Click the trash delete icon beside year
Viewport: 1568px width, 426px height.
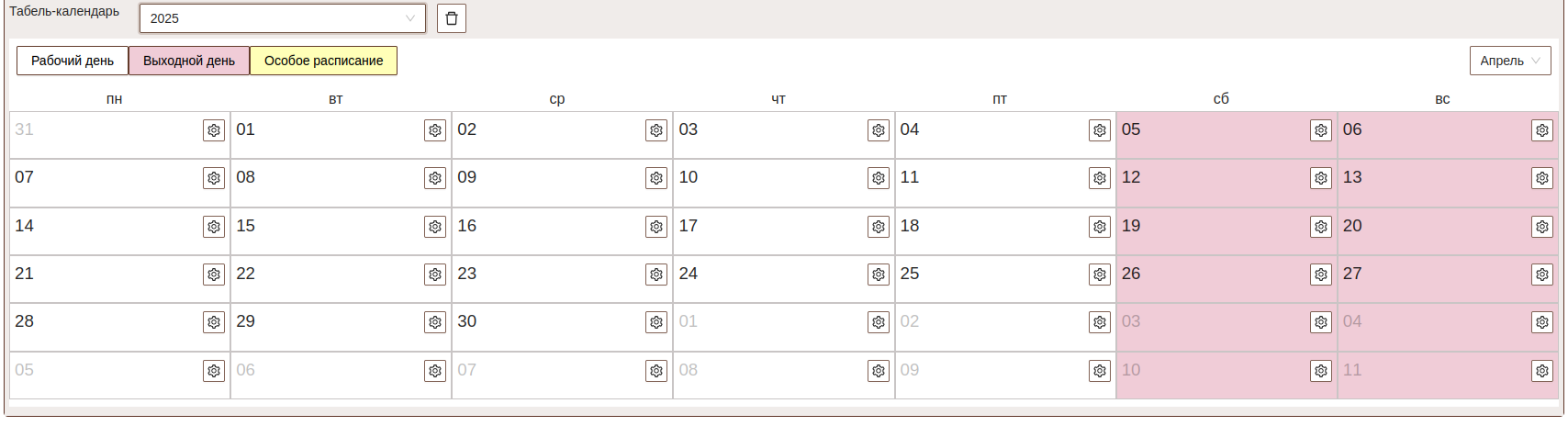tap(452, 18)
